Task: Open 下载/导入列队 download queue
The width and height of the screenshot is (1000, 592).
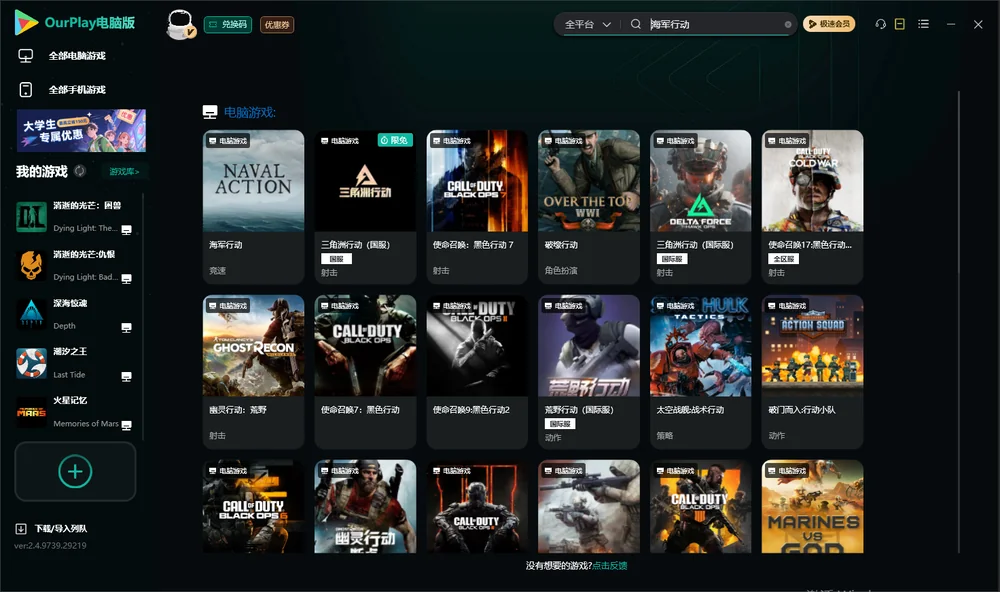Action: [61, 528]
